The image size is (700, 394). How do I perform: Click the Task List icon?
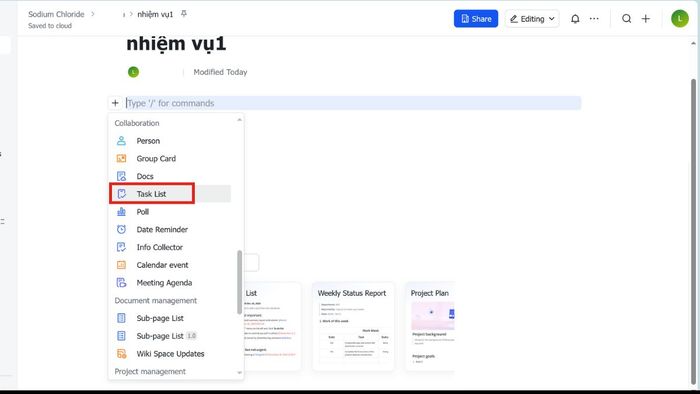click(121, 194)
